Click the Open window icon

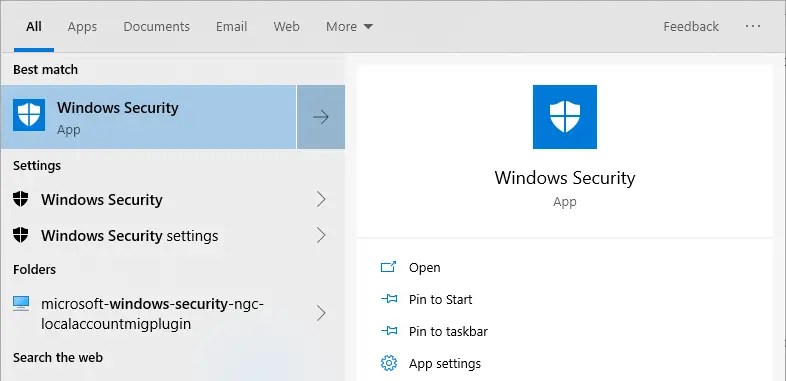coord(388,267)
